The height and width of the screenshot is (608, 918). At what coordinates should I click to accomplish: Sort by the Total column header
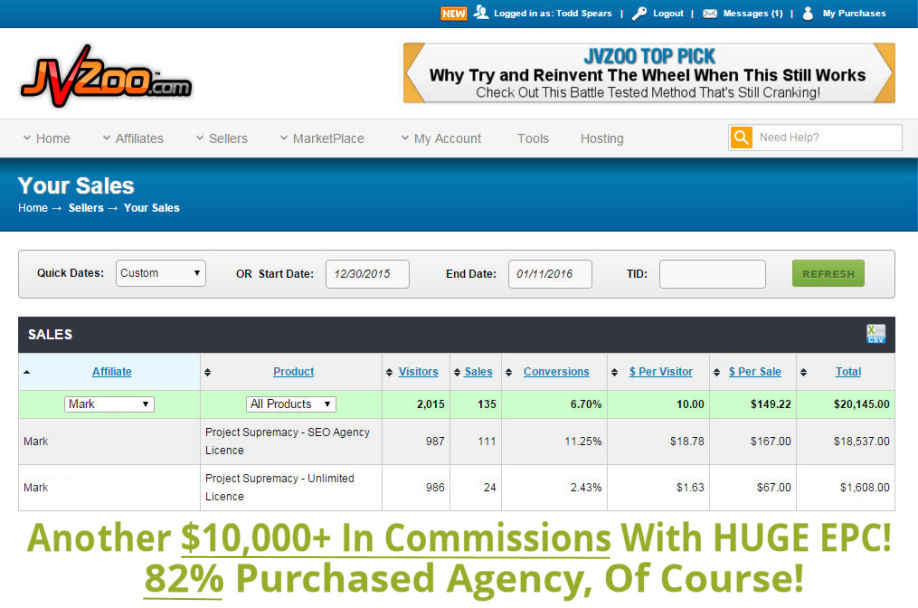tap(848, 372)
